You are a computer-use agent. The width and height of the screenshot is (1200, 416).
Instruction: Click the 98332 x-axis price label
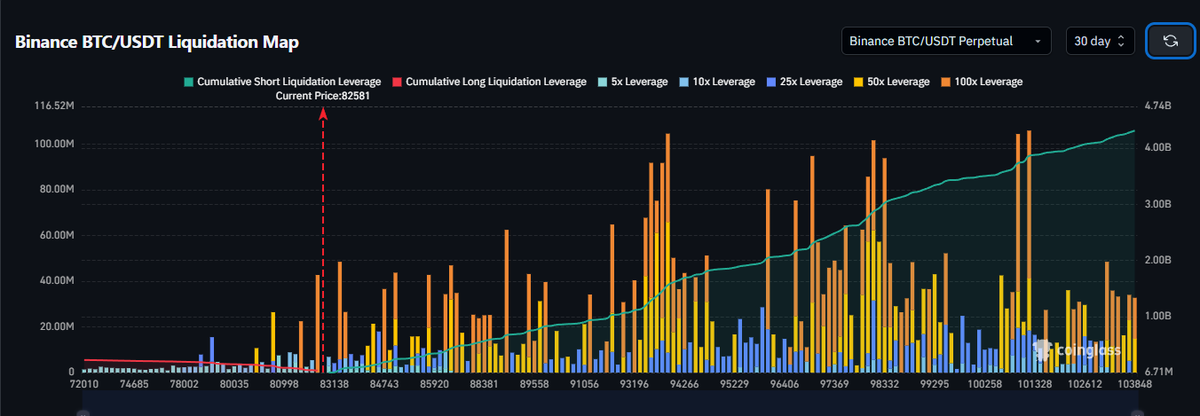(884, 384)
